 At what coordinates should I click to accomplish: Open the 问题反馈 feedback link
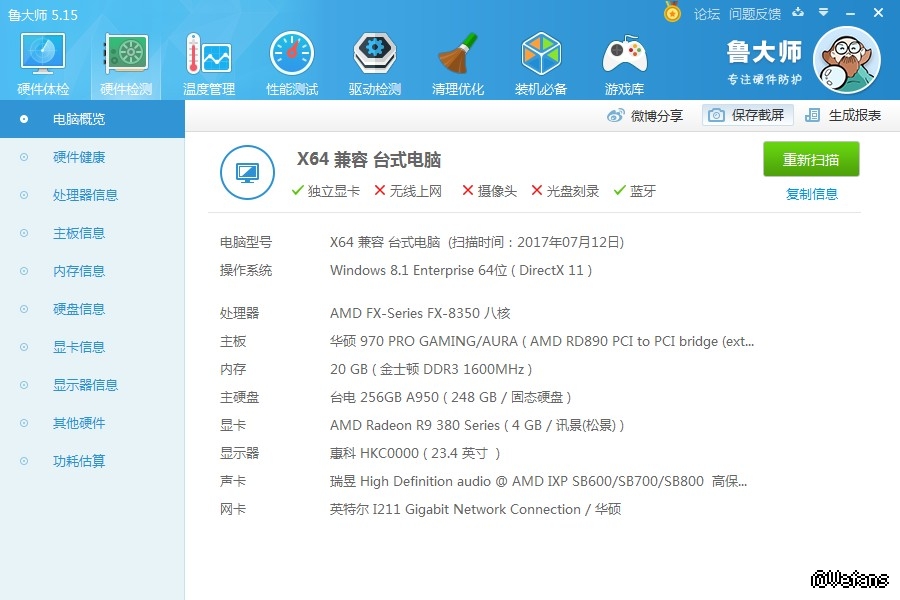click(x=754, y=14)
